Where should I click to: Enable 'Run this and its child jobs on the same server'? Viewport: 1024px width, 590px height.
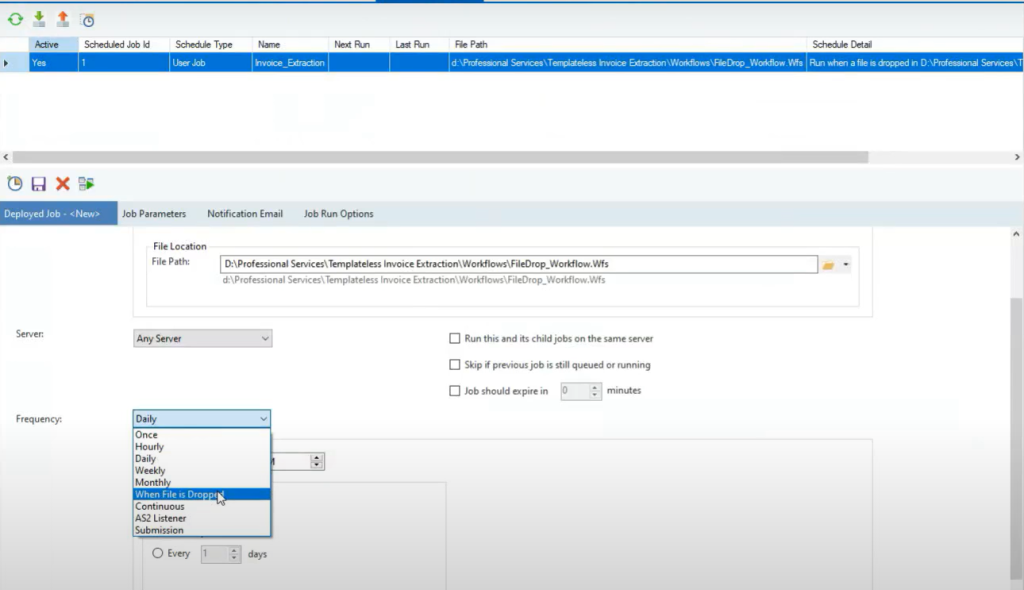tap(455, 339)
